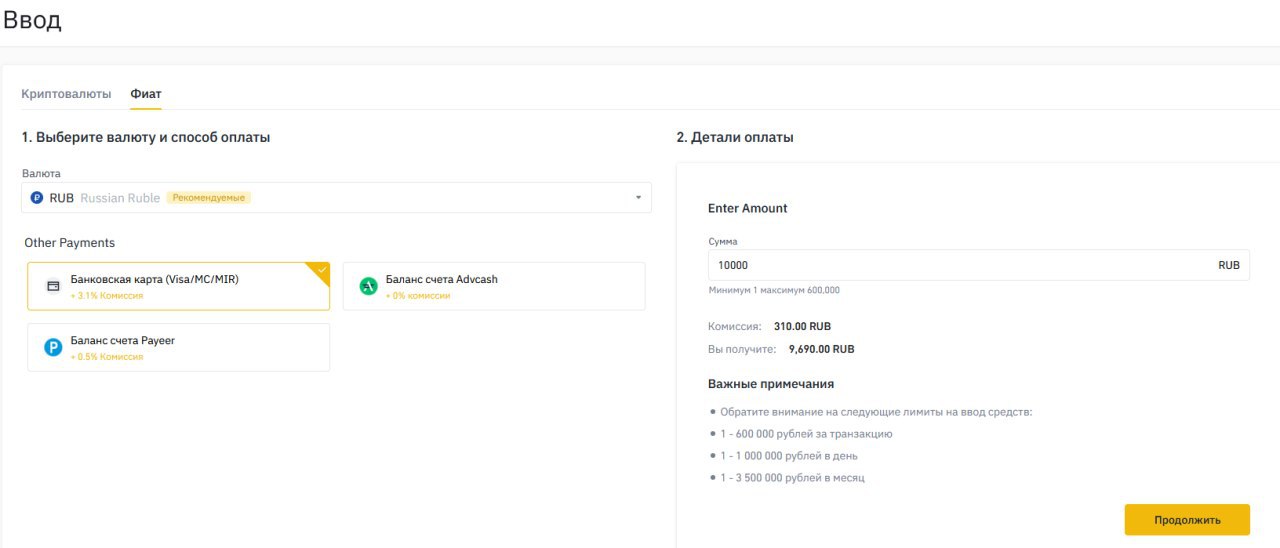Click '1. Выберите валюту и способ оплаты' heading
Viewport: 1280px width, 548px height.
(x=146, y=137)
